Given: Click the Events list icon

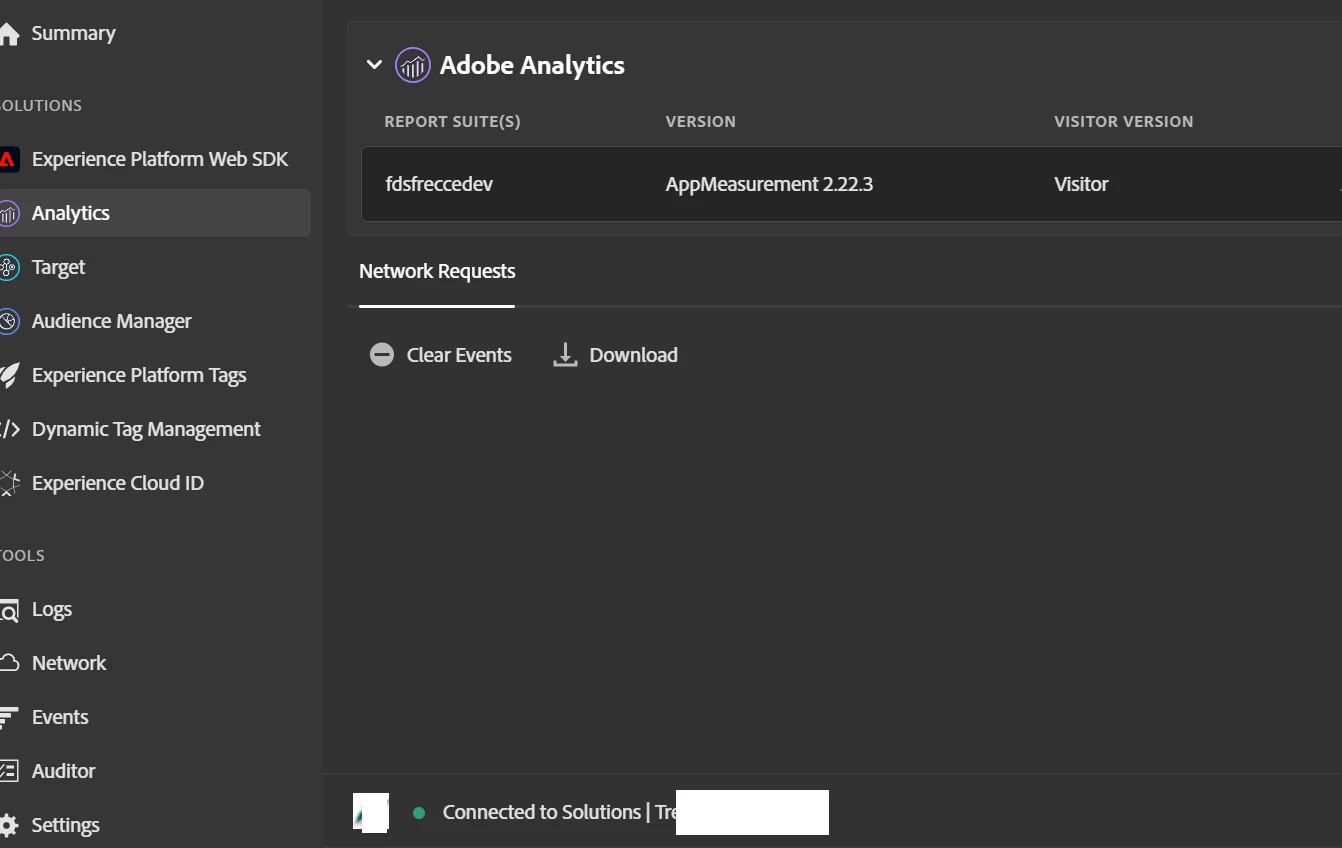Looking at the screenshot, I should coord(9,717).
